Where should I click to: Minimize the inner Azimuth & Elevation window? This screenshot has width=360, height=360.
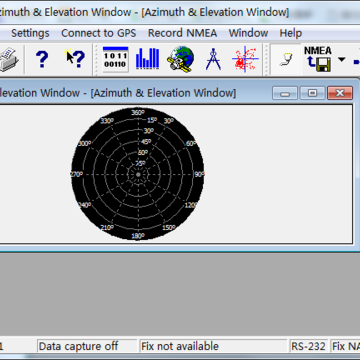point(285,93)
